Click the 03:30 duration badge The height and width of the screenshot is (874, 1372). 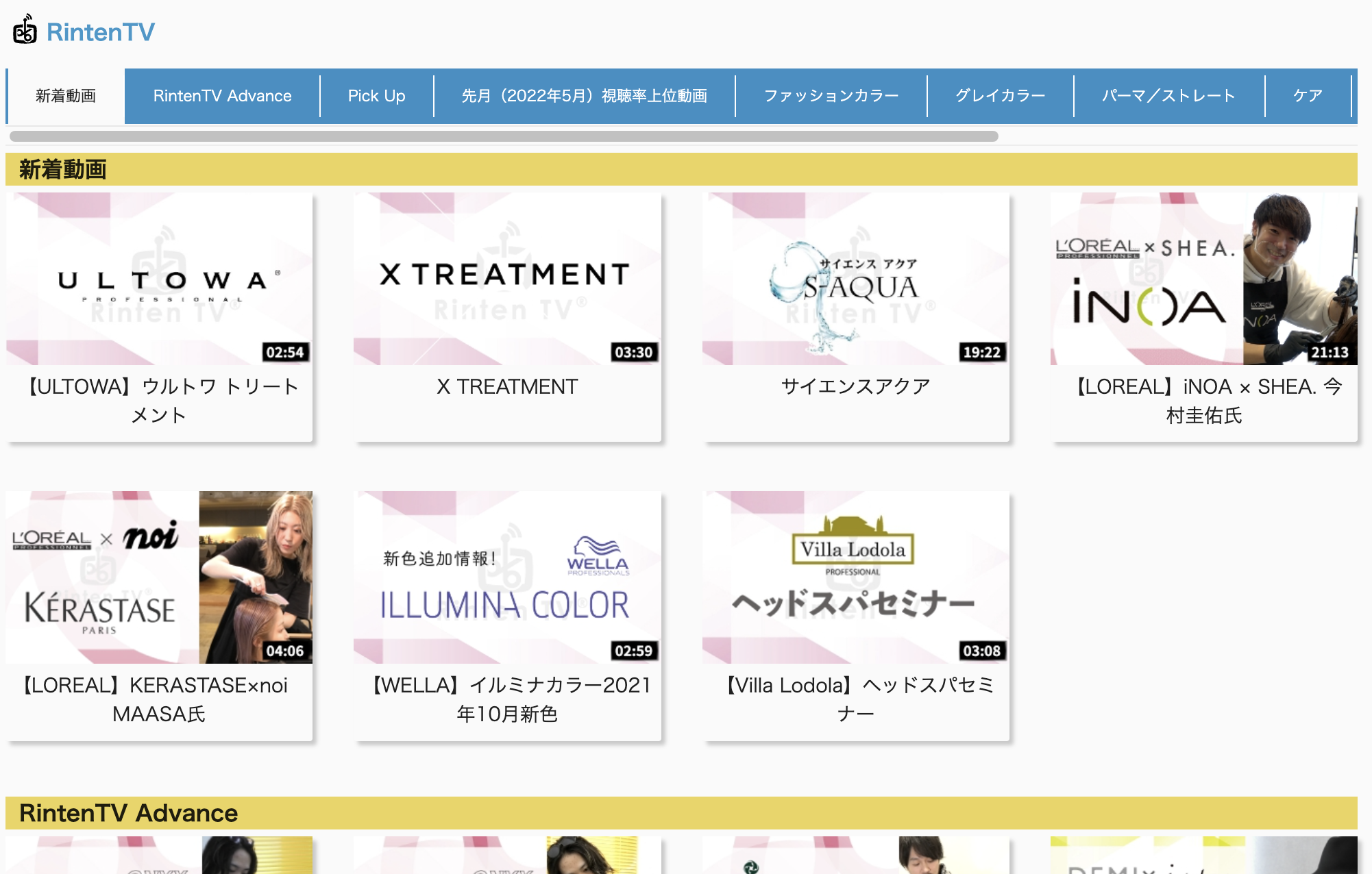pyautogui.click(x=634, y=352)
